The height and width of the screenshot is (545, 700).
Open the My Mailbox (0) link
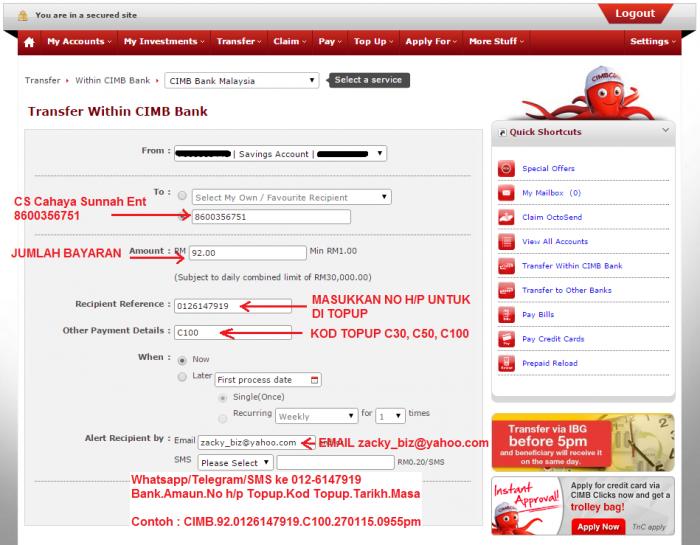tap(551, 193)
